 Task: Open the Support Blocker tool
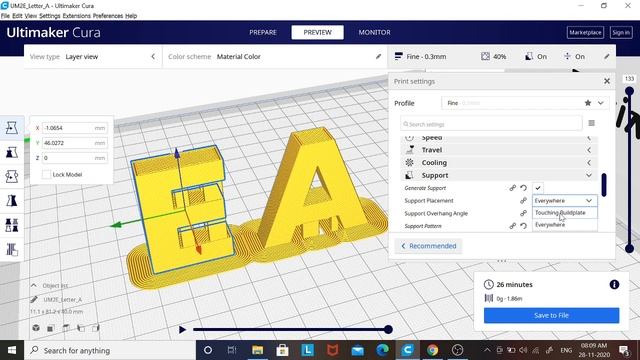point(11,249)
